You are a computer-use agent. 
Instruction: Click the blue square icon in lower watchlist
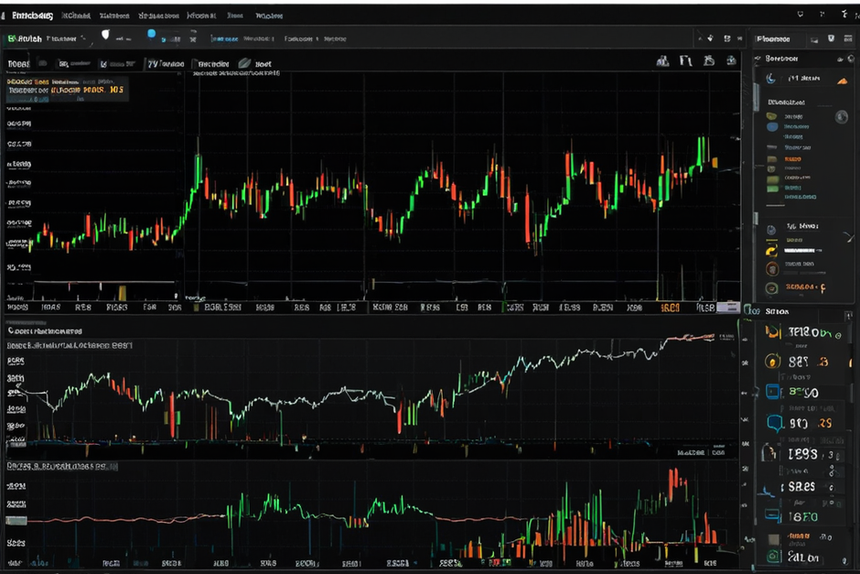tap(773, 391)
